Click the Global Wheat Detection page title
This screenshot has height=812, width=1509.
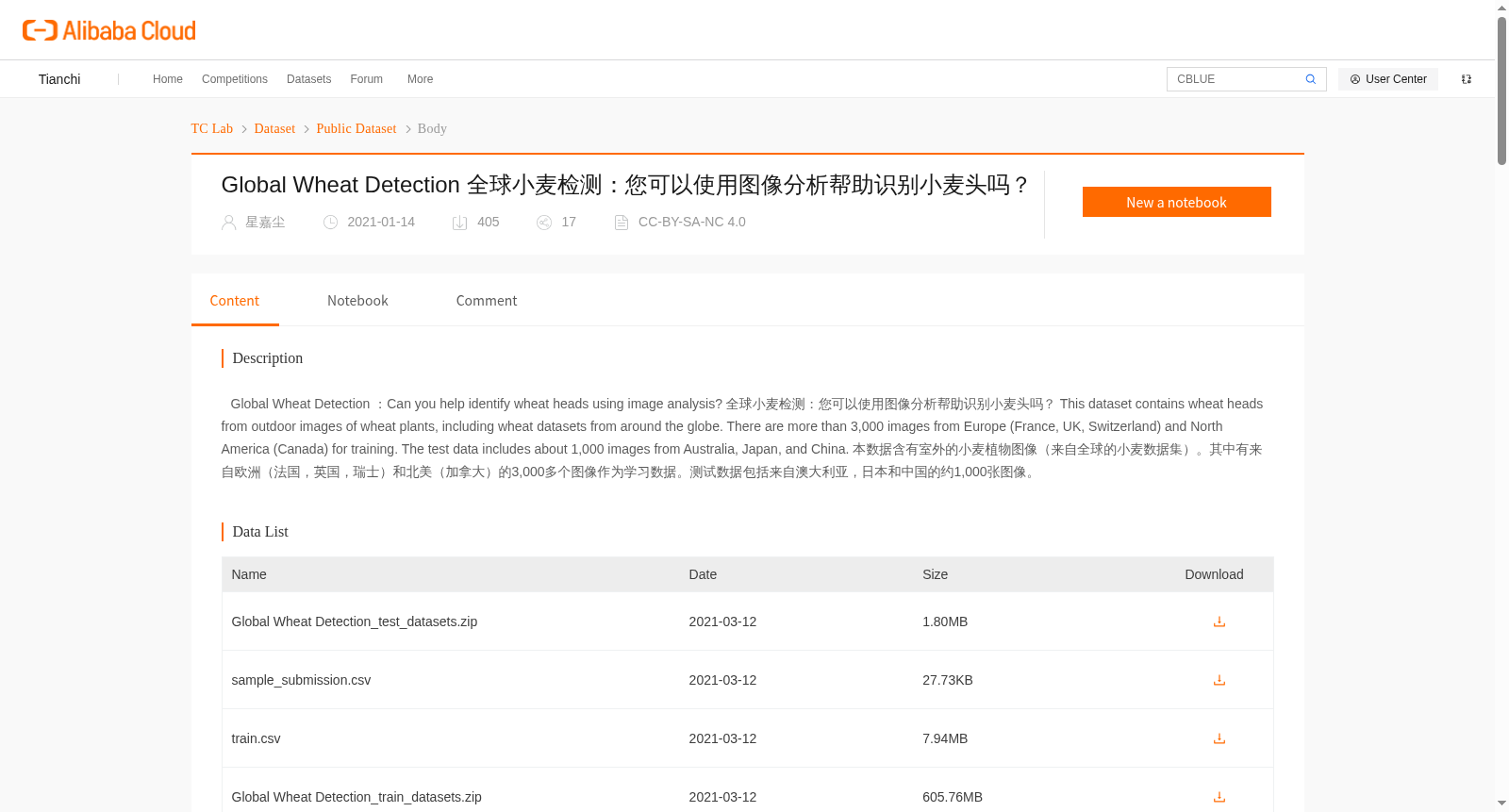(624, 185)
